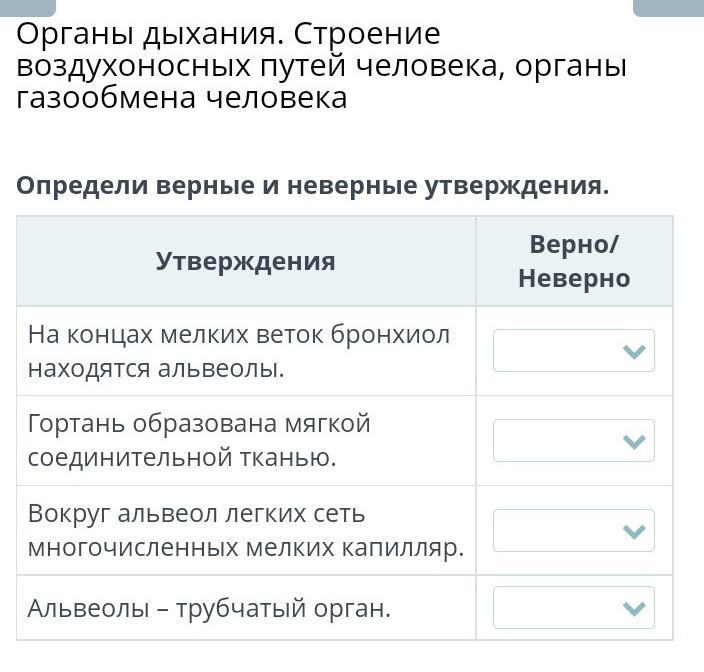Expand the answer box for the Гортань statement

pos(573,441)
